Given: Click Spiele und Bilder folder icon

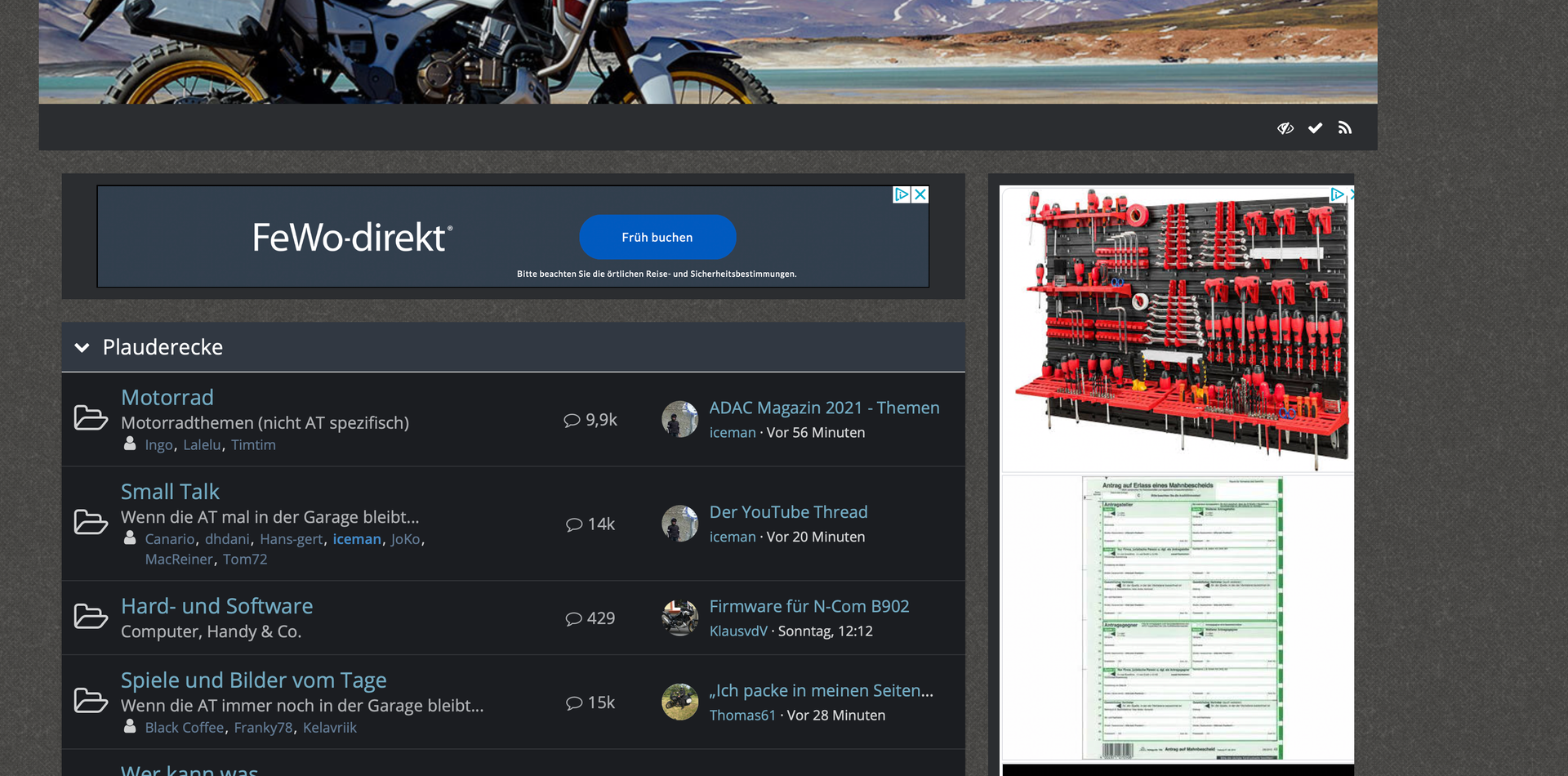Looking at the screenshot, I should 91,701.
